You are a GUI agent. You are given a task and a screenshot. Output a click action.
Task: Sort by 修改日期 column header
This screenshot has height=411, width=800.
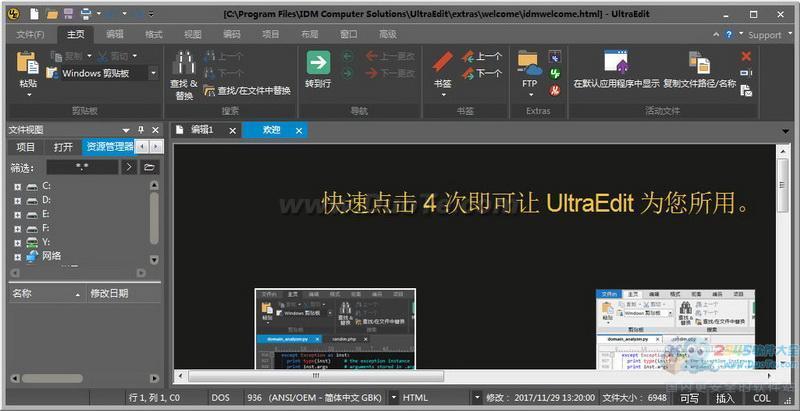tap(124, 294)
